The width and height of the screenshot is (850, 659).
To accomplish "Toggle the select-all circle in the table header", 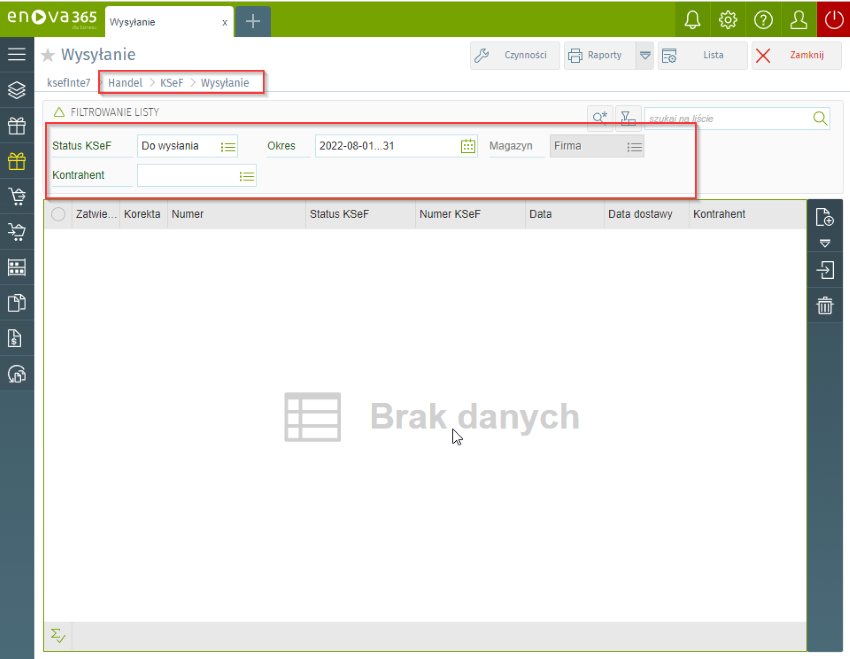I will click(x=58, y=214).
